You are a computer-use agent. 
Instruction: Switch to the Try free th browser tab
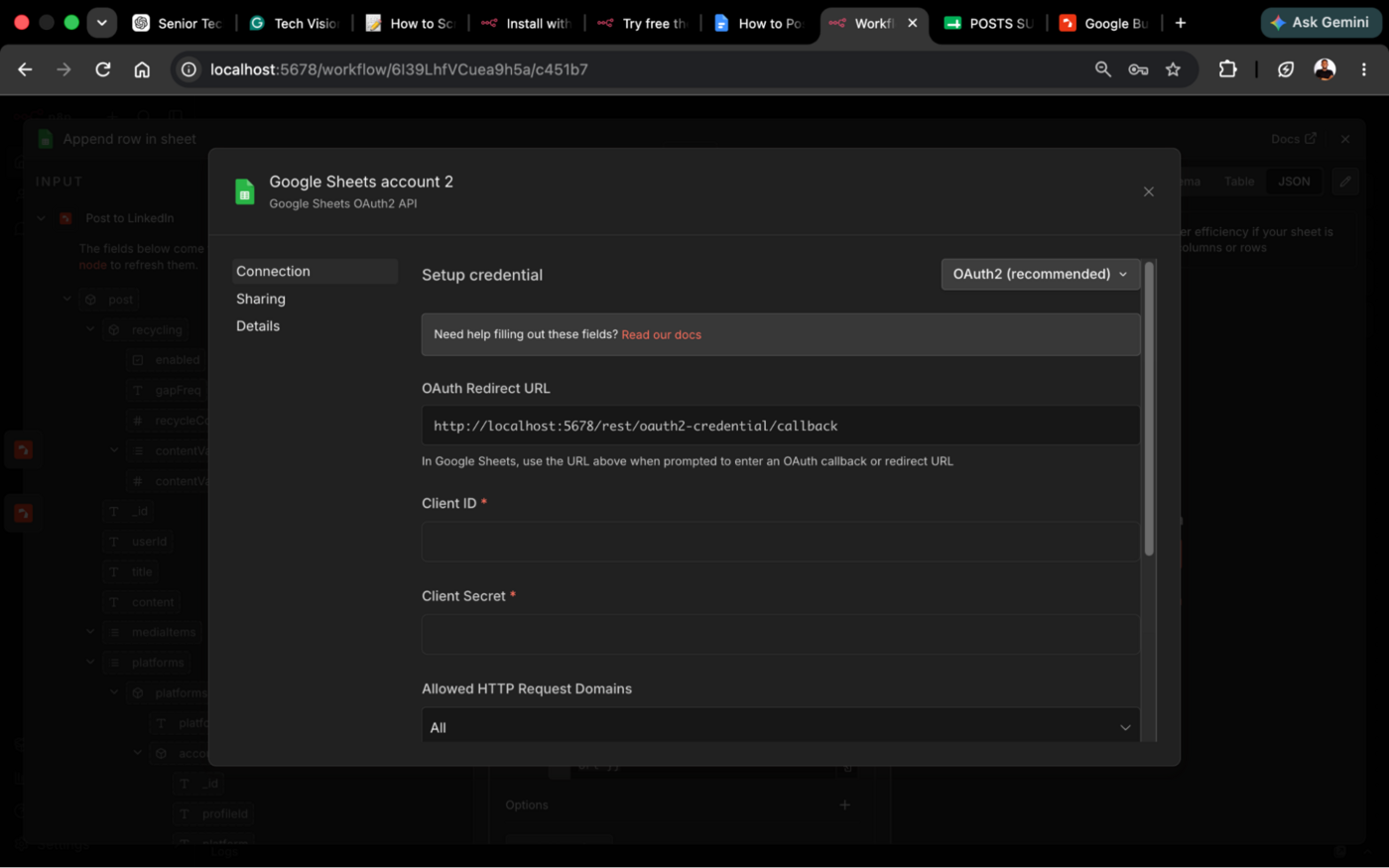642,23
